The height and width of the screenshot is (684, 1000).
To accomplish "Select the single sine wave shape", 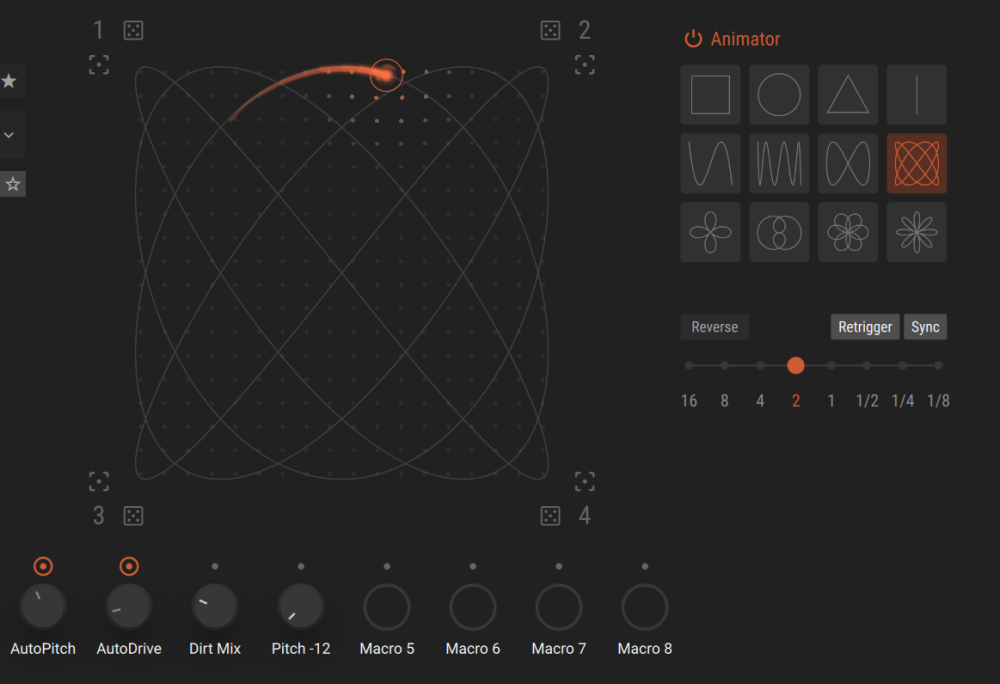I will tap(710, 163).
